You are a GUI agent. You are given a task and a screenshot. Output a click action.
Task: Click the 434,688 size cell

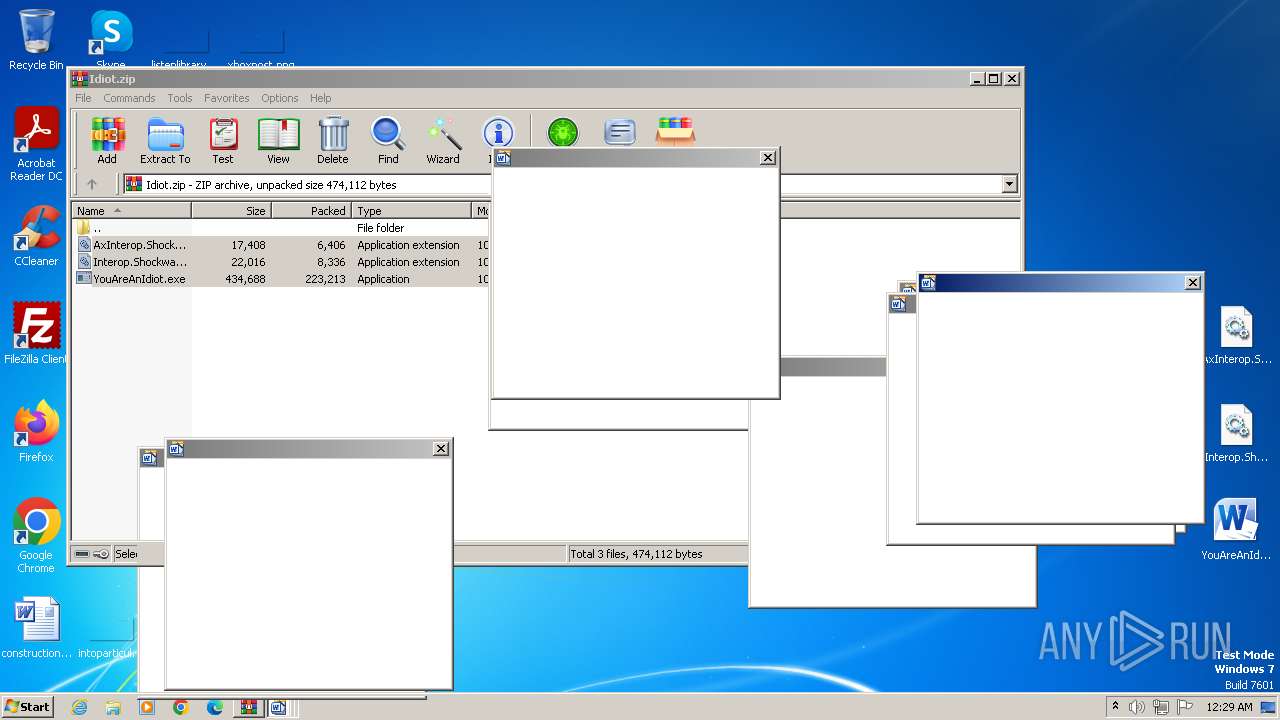coord(243,279)
